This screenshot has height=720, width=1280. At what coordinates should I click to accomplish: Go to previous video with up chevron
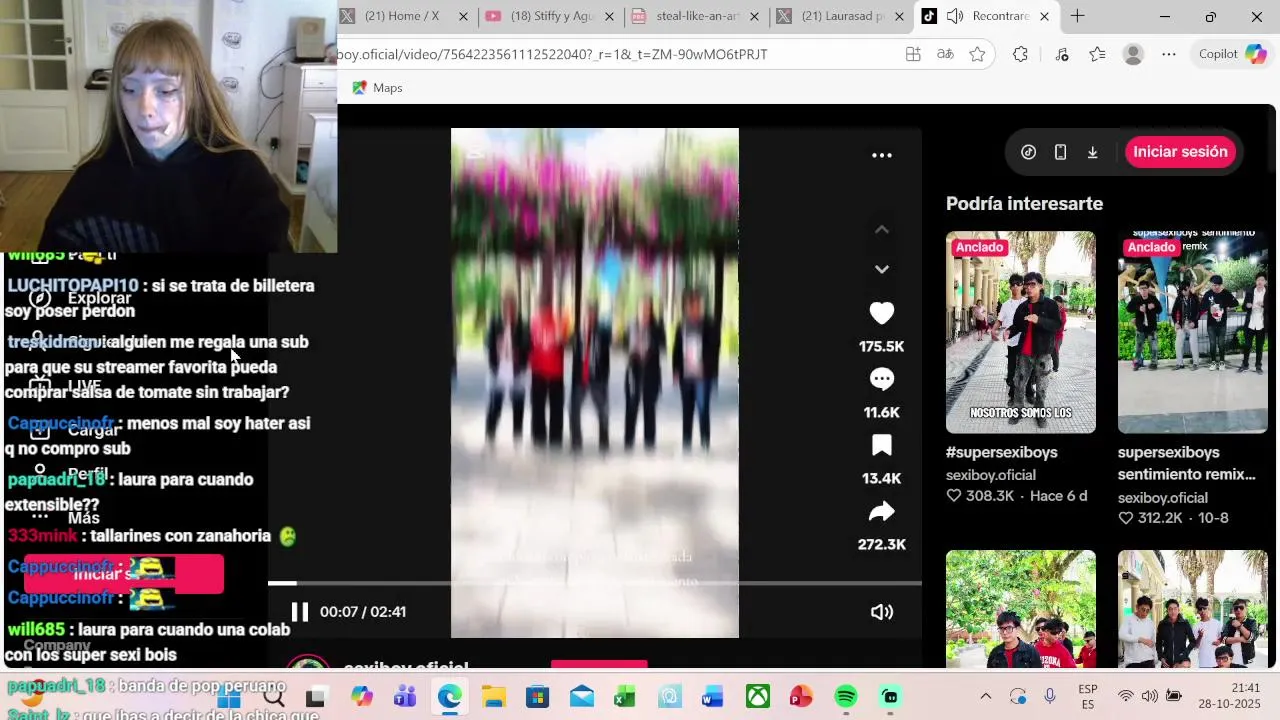click(881, 230)
